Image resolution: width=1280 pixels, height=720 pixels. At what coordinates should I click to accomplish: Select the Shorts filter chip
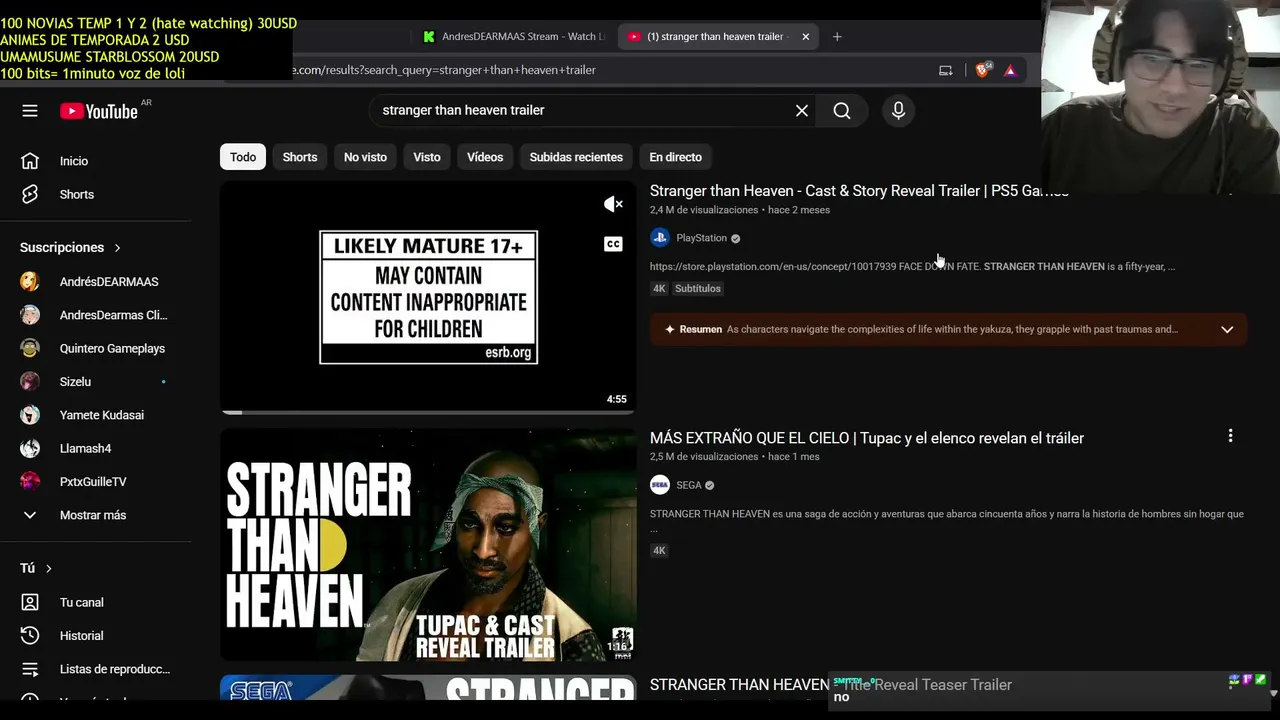click(300, 157)
